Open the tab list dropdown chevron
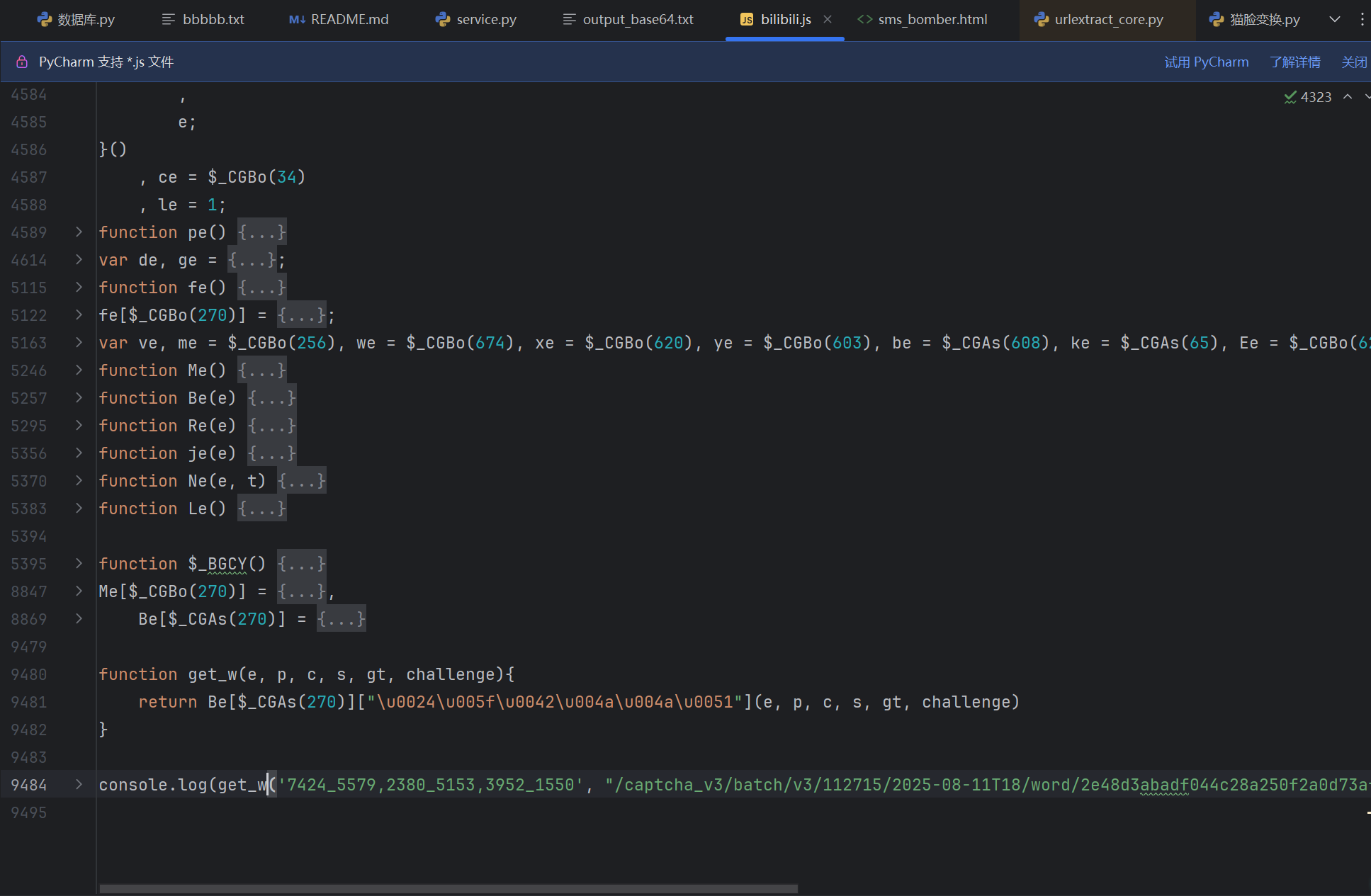 pos(1335,19)
